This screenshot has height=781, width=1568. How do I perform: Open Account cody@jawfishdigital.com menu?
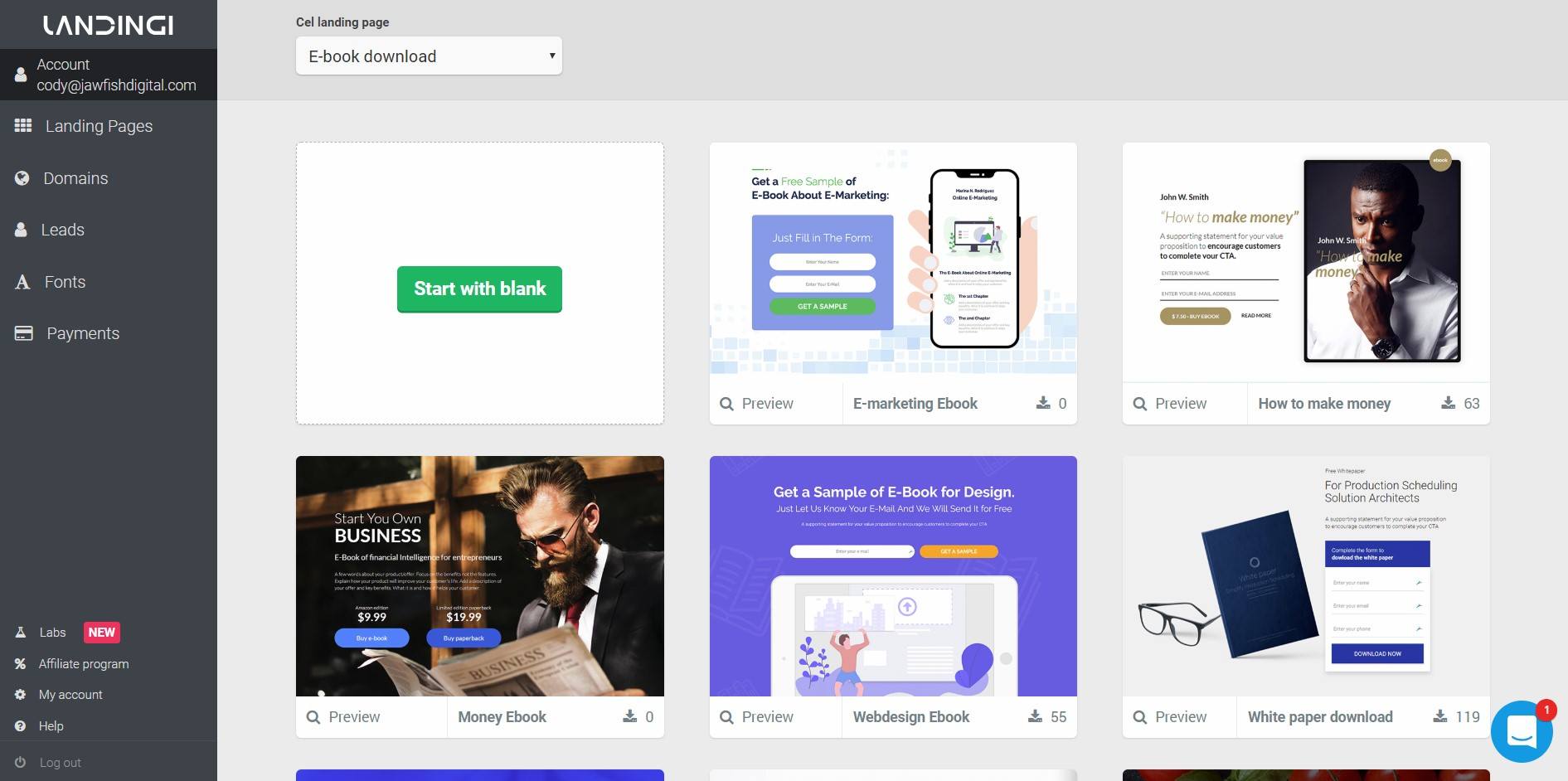point(109,75)
